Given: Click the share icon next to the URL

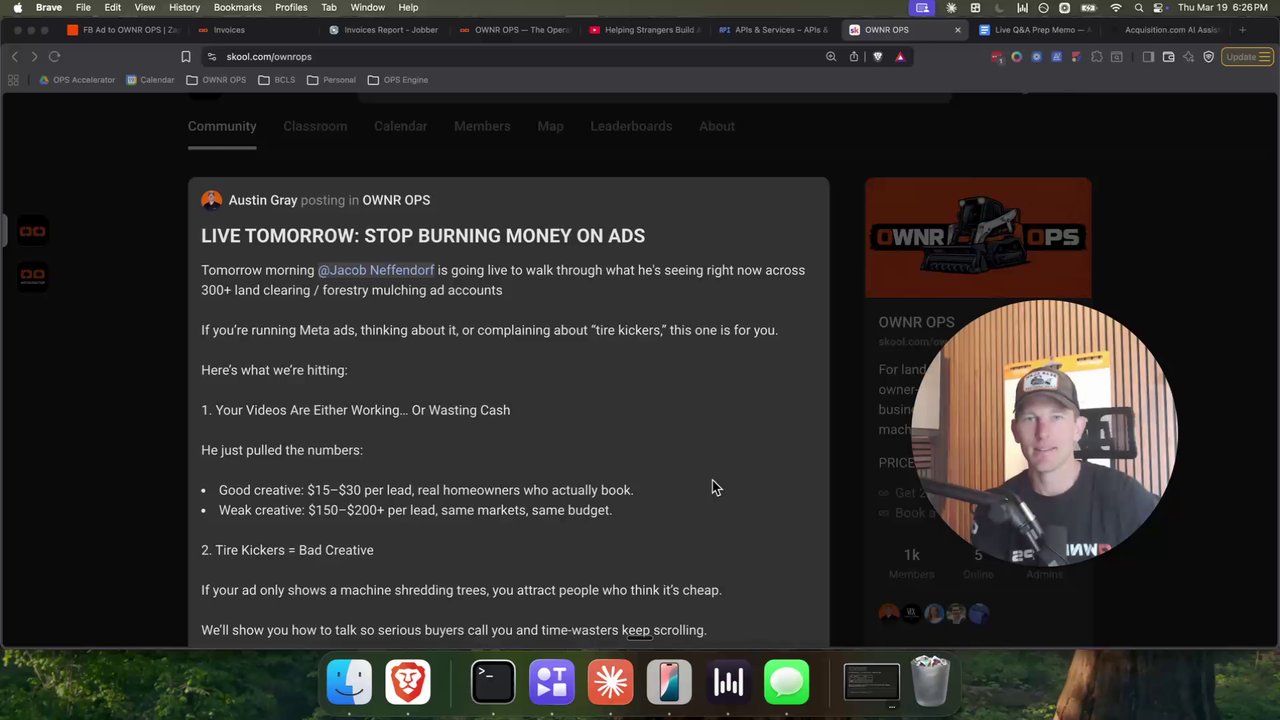Looking at the screenshot, I should point(854,57).
